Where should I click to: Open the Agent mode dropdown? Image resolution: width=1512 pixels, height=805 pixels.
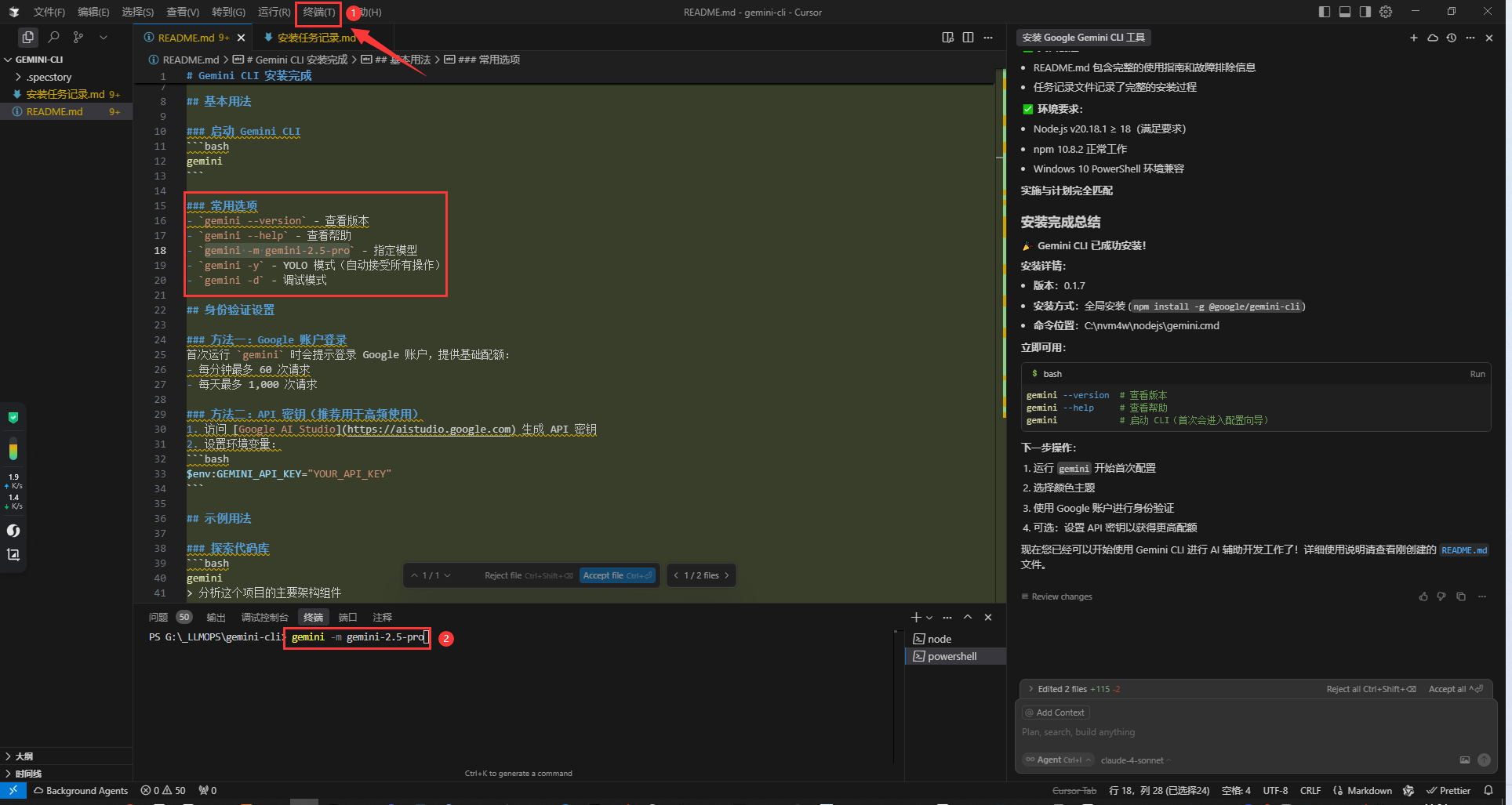tap(1058, 760)
